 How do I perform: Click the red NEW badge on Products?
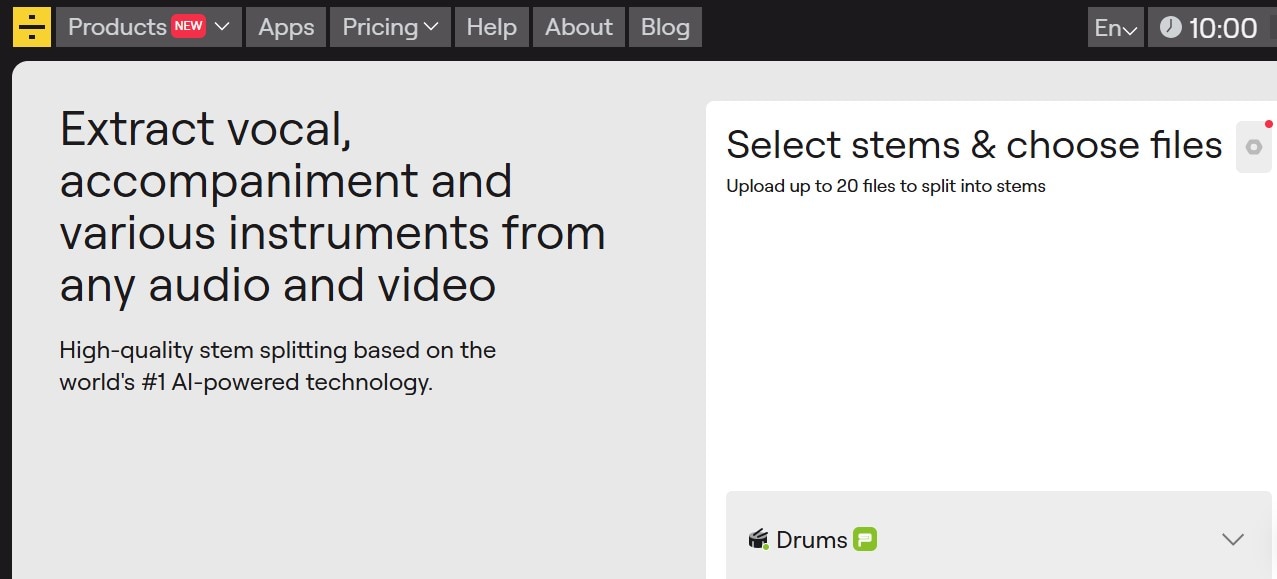click(188, 27)
